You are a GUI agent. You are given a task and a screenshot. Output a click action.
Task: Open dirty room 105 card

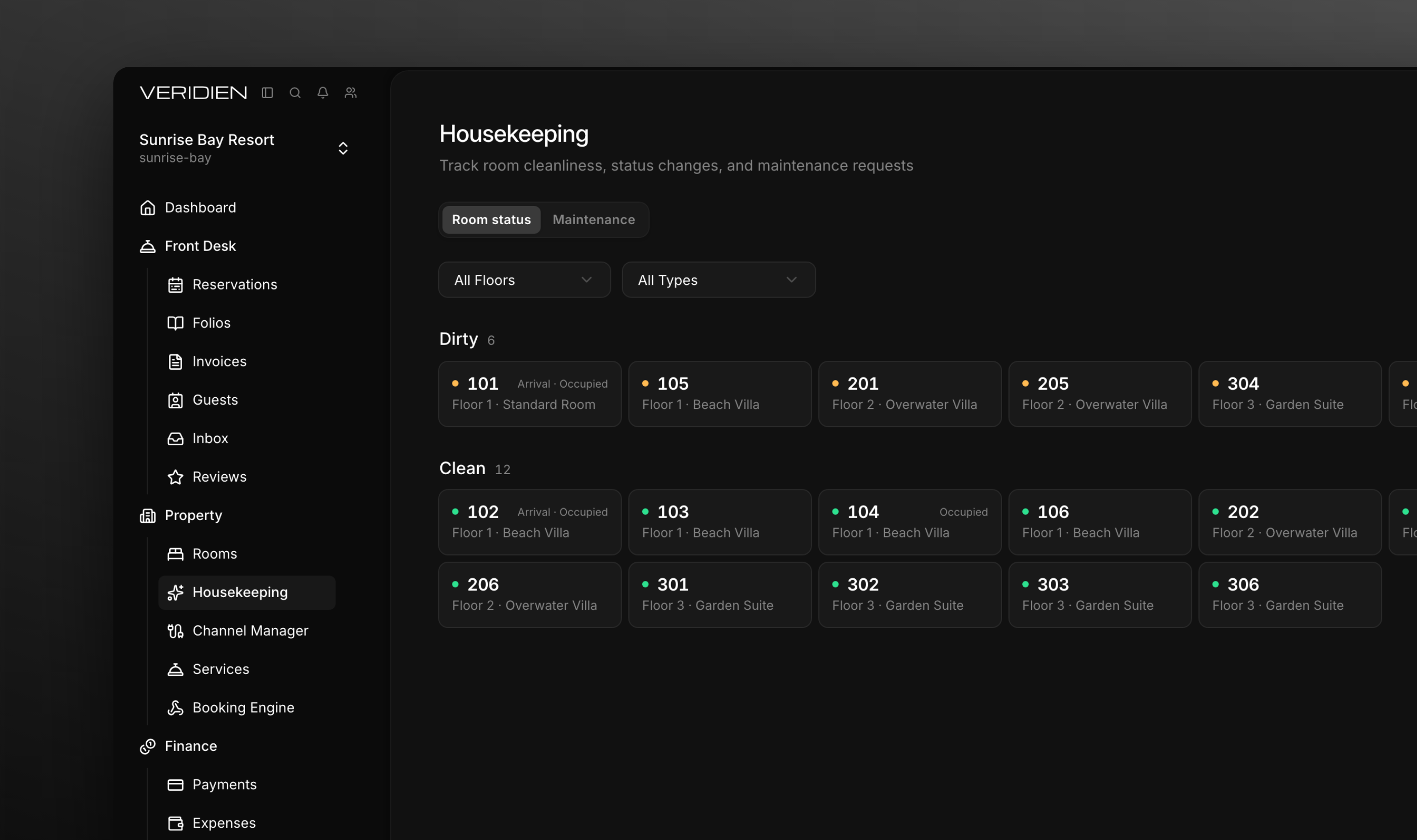click(x=720, y=394)
